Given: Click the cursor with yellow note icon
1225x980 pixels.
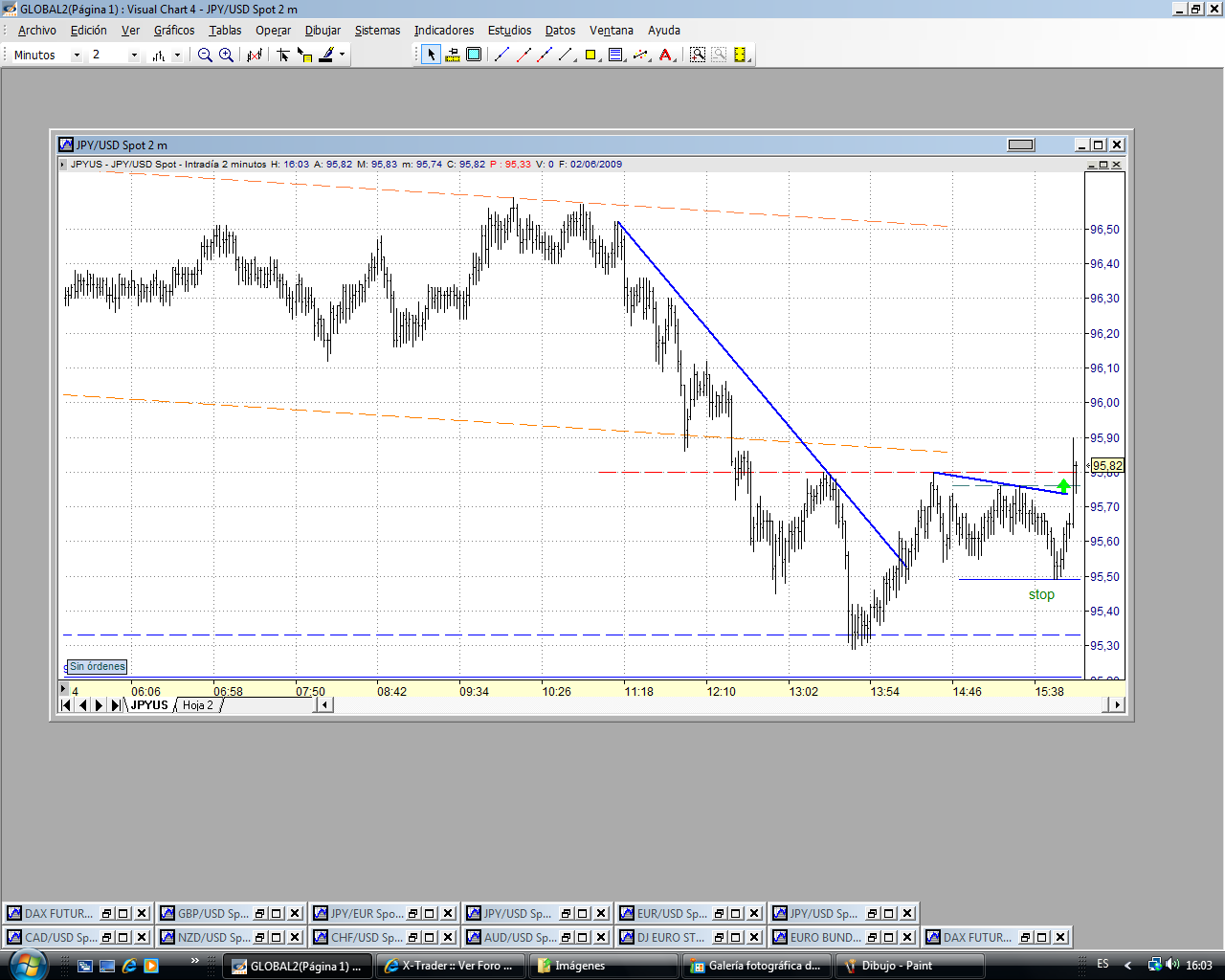Looking at the screenshot, I should [304, 55].
